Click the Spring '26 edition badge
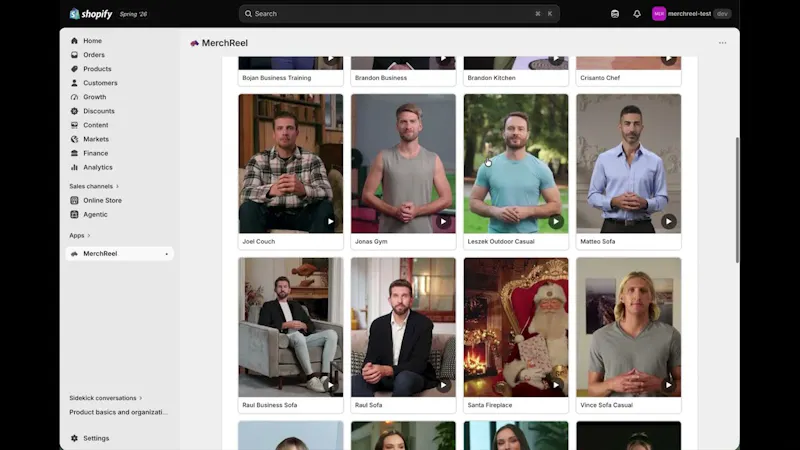Image resolution: width=800 pixels, height=450 pixels. pos(133,14)
